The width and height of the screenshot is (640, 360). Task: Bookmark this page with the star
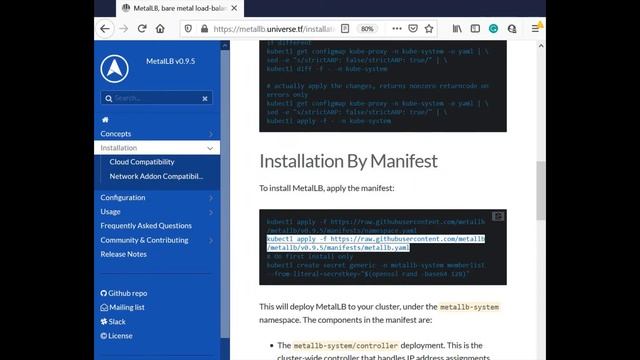(429, 29)
